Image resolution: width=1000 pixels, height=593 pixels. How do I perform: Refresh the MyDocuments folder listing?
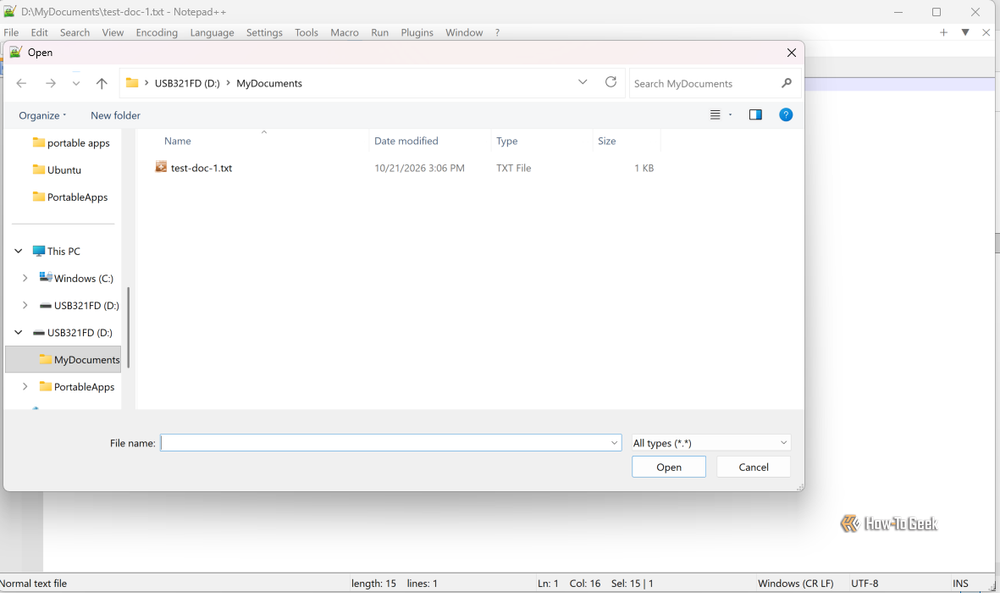click(x=611, y=82)
